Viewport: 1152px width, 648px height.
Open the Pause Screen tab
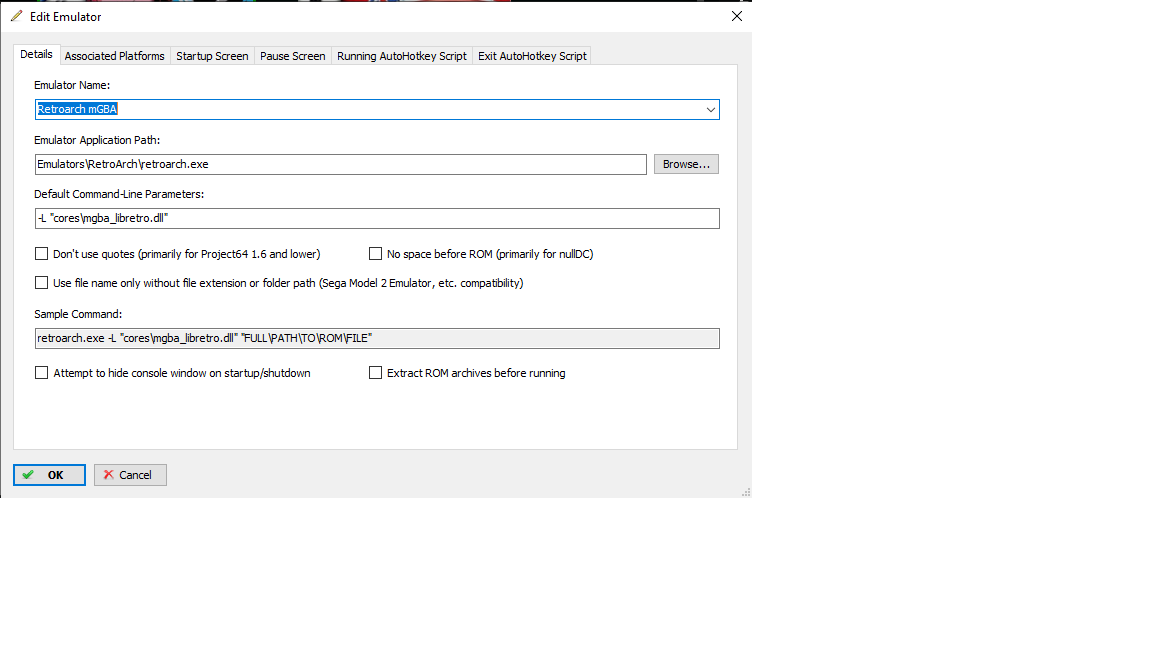(x=292, y=56)
